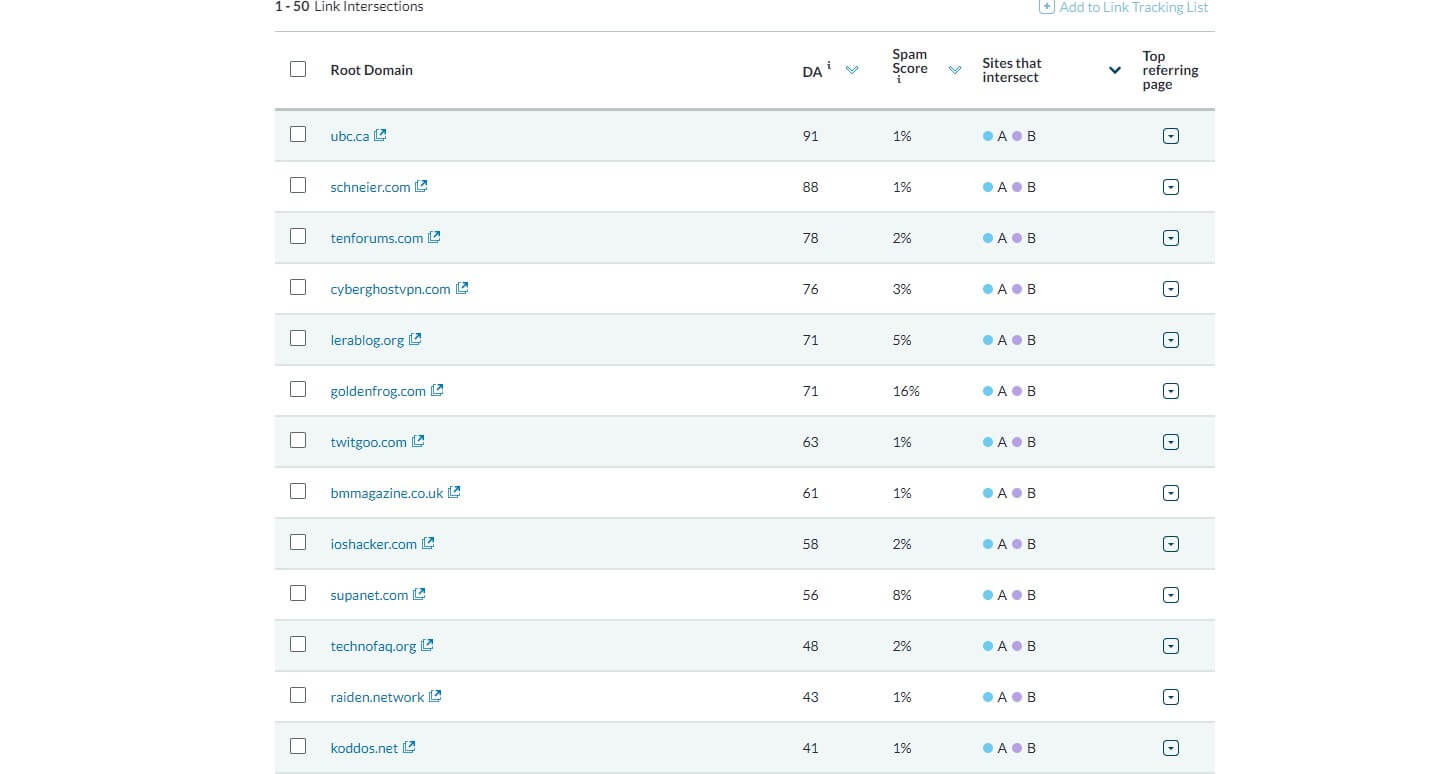Click the Spam Score info icon
Viewport: 1437px width, 774px height.
click(x=898, y=80)
